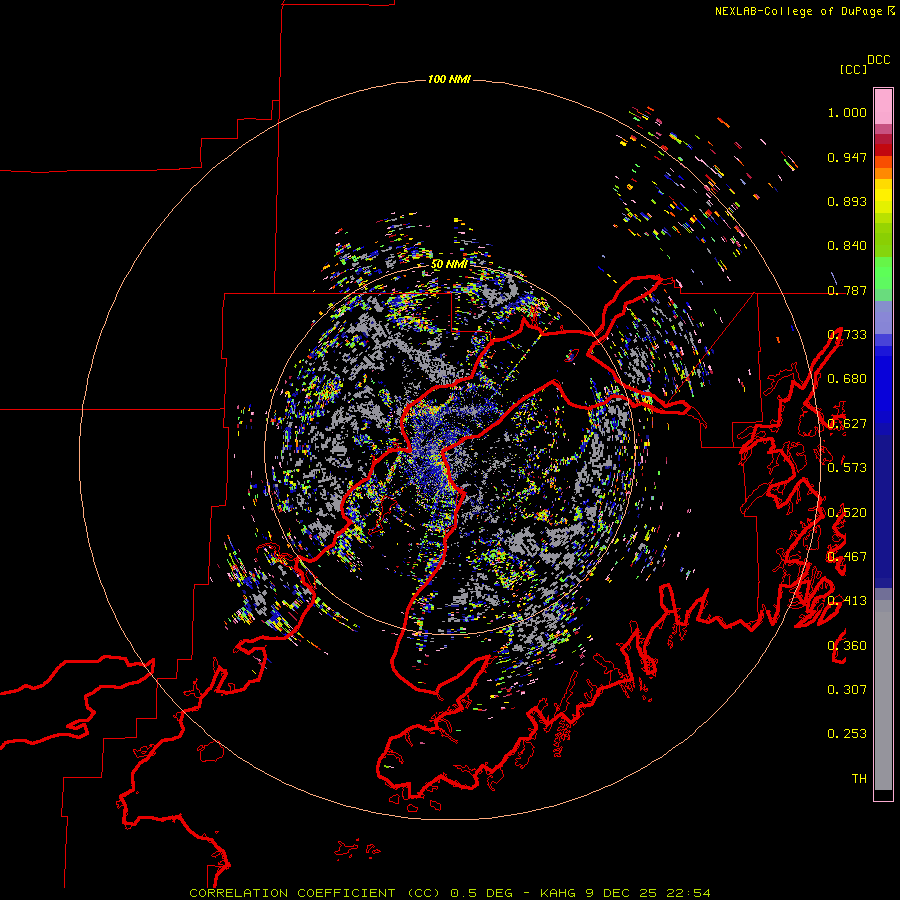900x900 pixels.
Task: Click the 0.360 legend value
Action: pos(847,646)
